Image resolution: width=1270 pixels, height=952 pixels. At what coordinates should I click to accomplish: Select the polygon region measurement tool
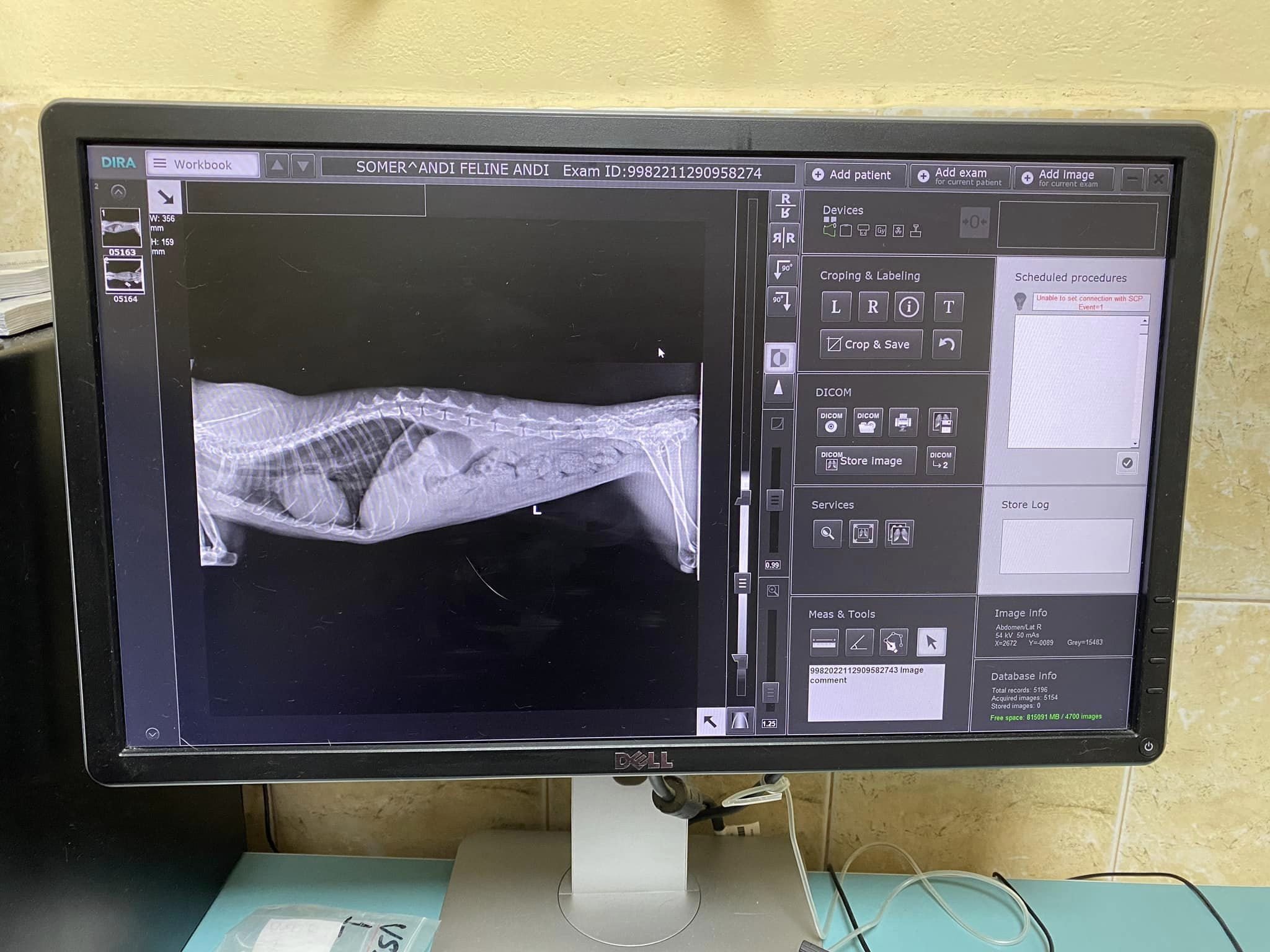pos(894,643)
